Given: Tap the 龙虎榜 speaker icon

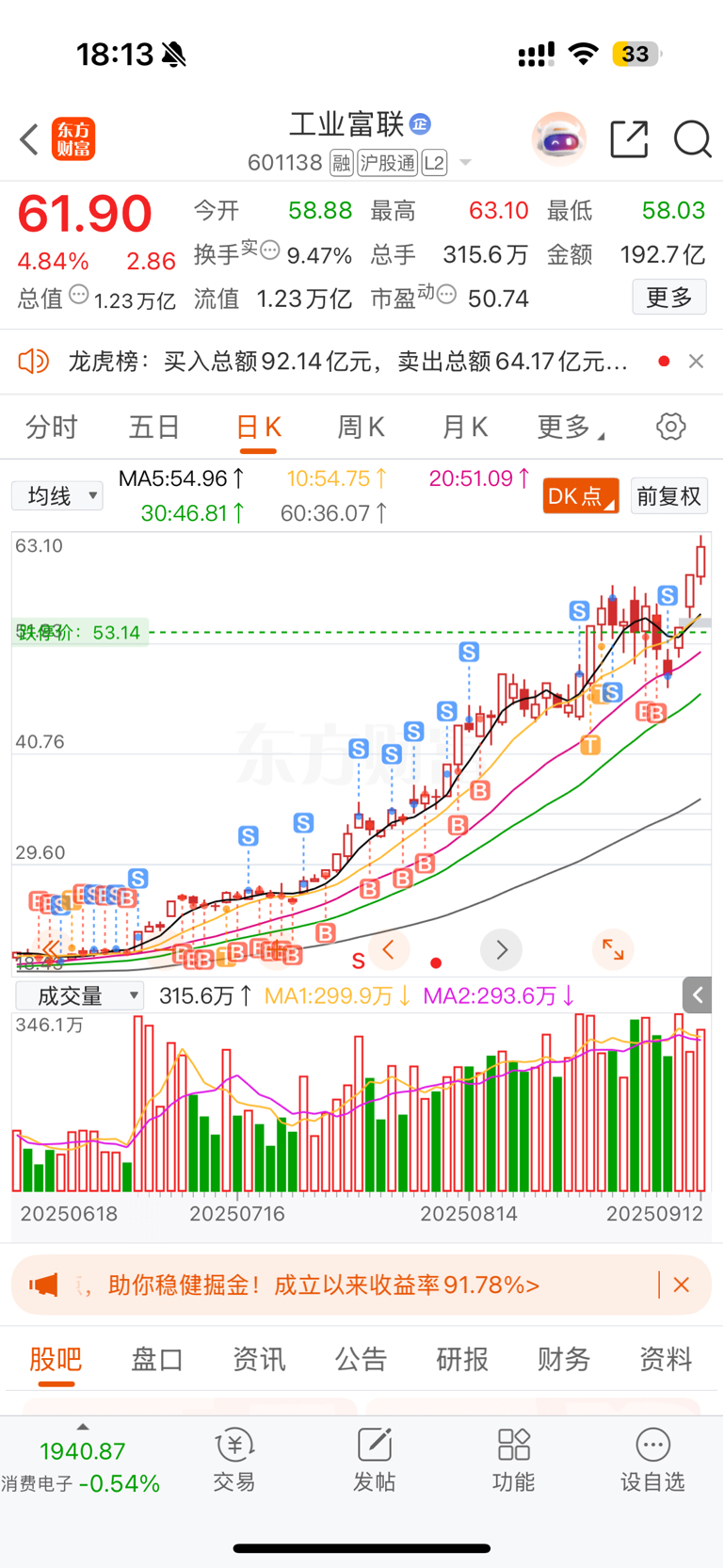Looking at the screenshot, I should [x=33, y=361].
